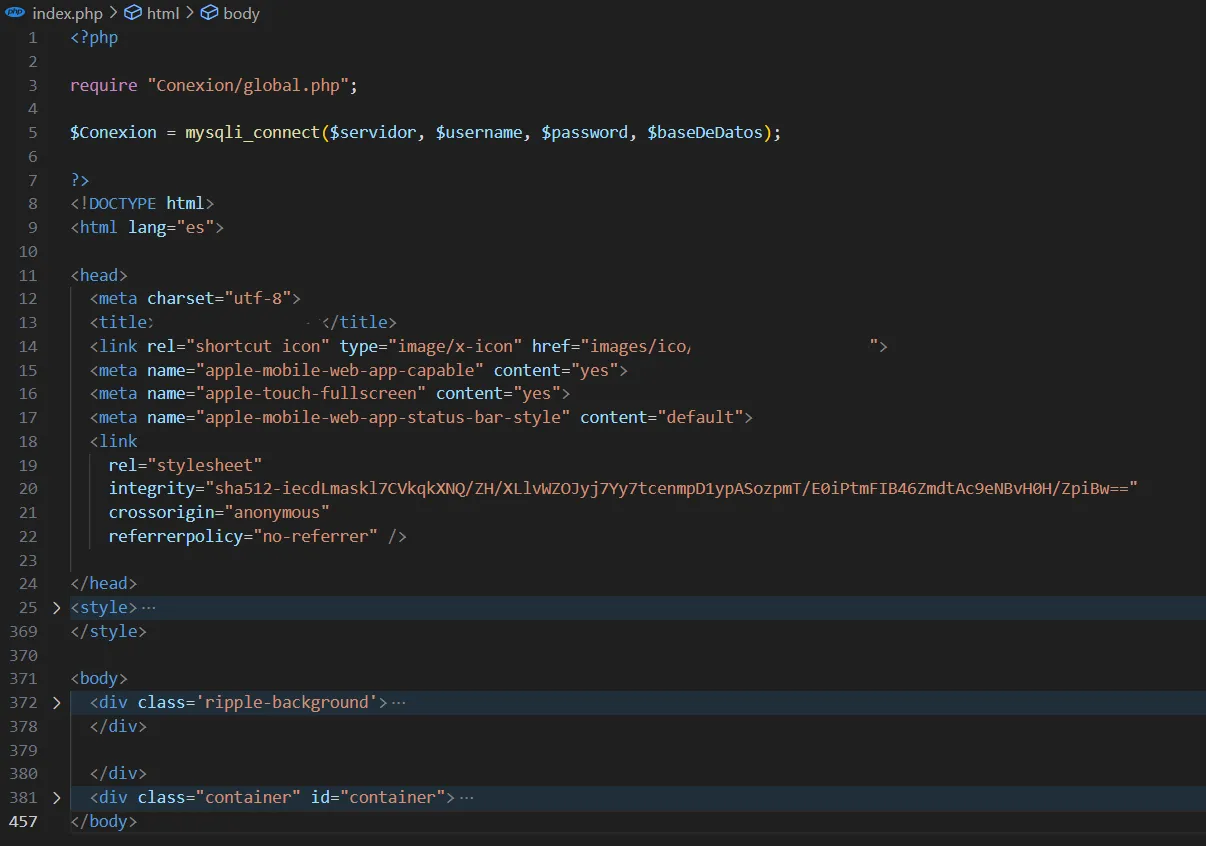Click the "shortcut icon" rel value
Screen dimensions: 1206x846
pyautogui.click(x=257, y=346)
